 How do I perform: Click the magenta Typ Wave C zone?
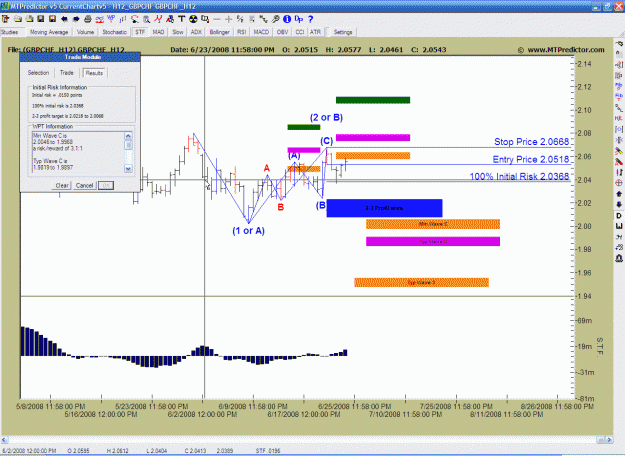[x=433, y=241]
